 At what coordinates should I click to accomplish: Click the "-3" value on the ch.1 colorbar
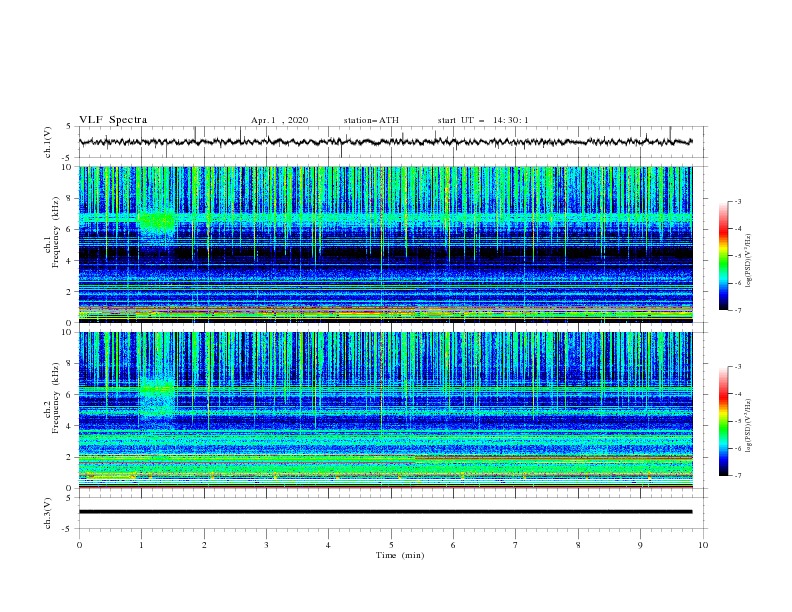coord(737,201)
